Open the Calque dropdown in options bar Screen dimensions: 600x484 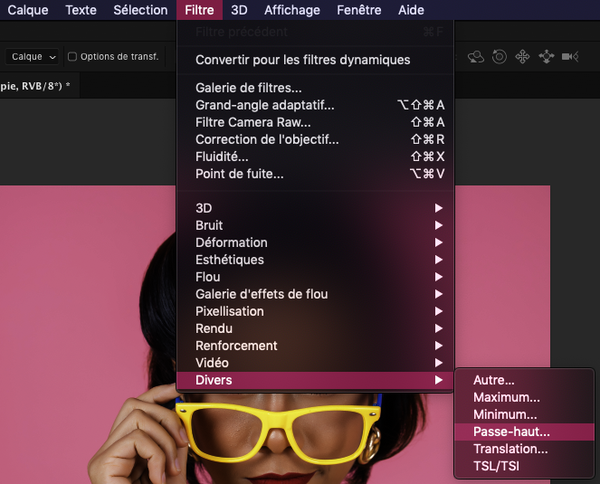click(32, 57)
